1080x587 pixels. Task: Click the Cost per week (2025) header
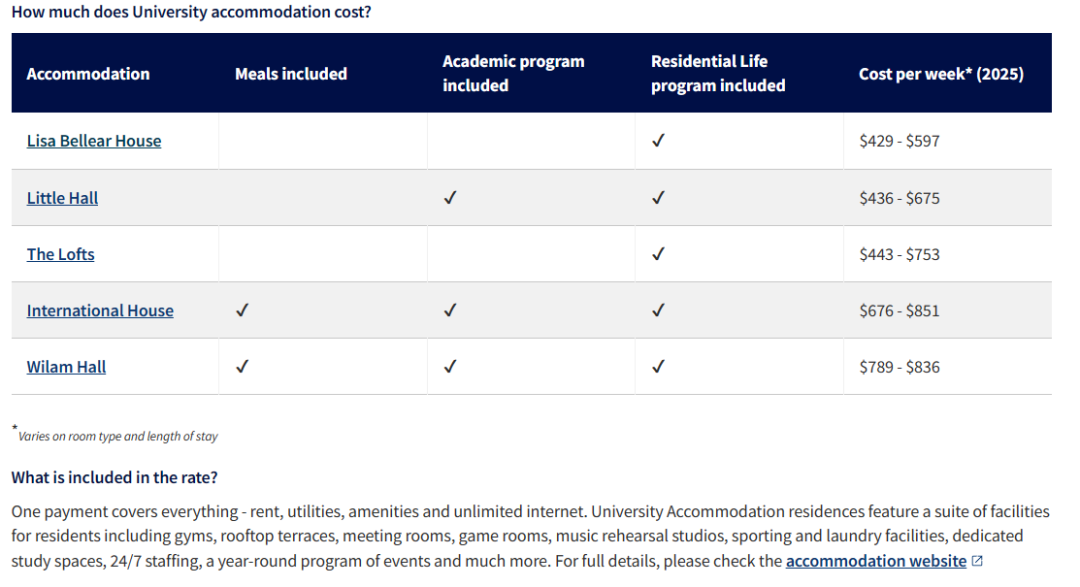click(x=941, y=74)
